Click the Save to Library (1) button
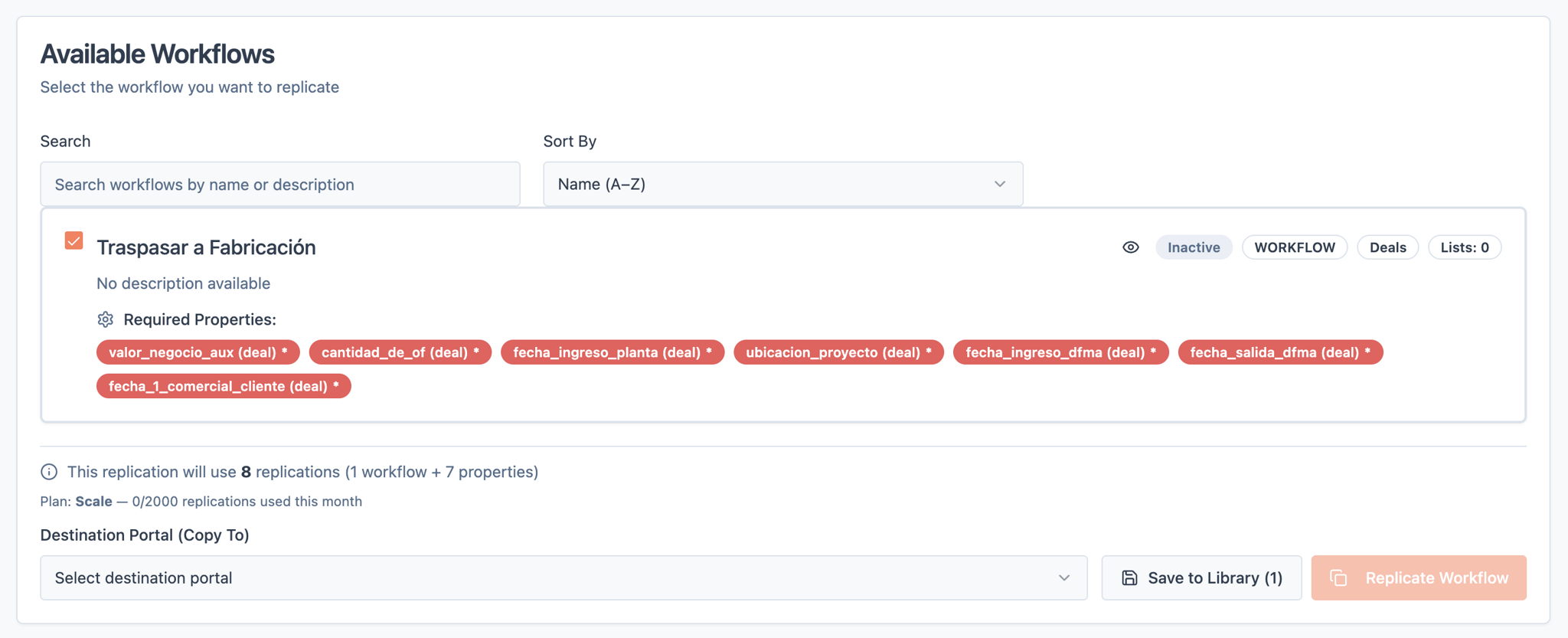 1201,577
